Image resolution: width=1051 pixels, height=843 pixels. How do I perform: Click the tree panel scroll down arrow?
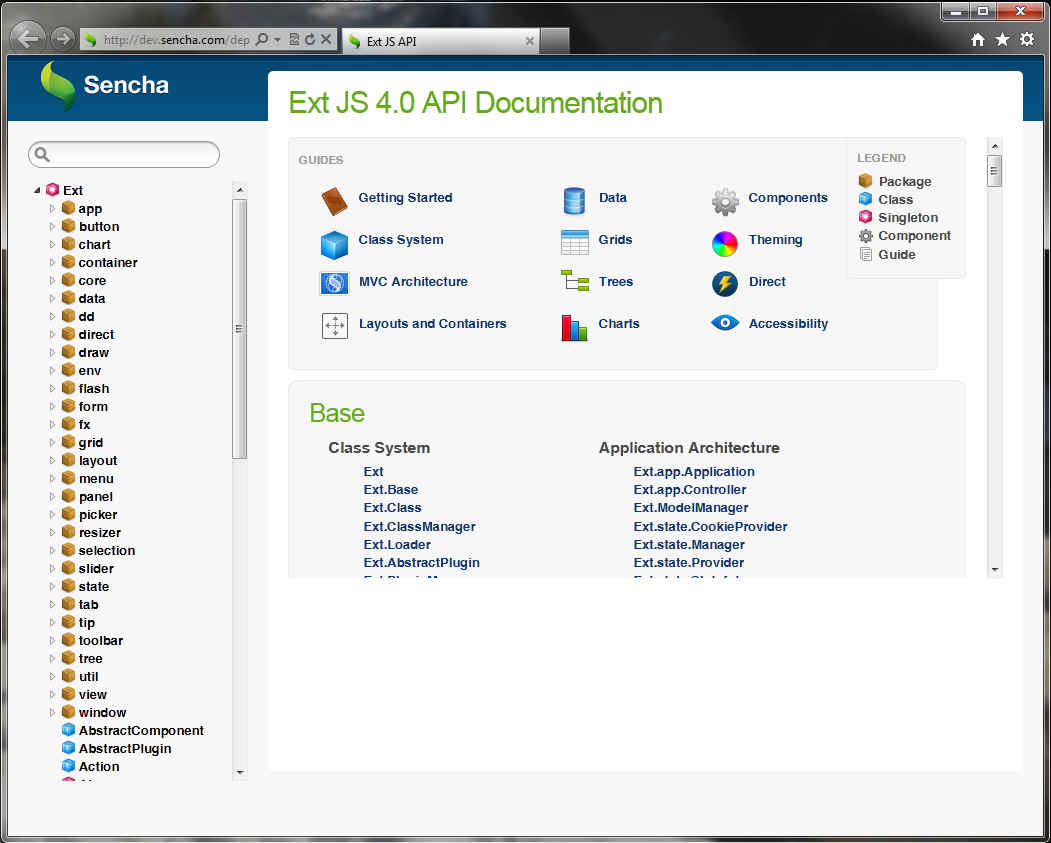pyautogui.click(x=240, y=773)
